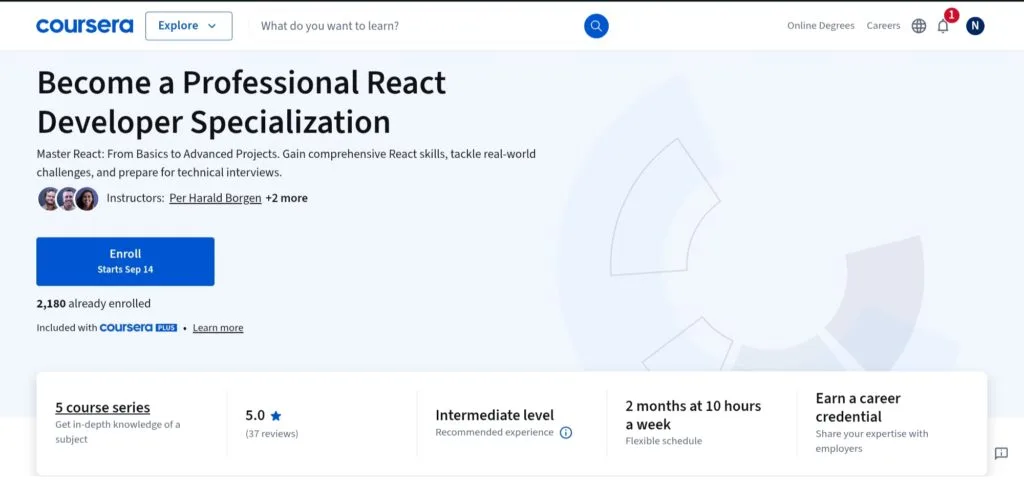Click the search input field

coord(418,26)
